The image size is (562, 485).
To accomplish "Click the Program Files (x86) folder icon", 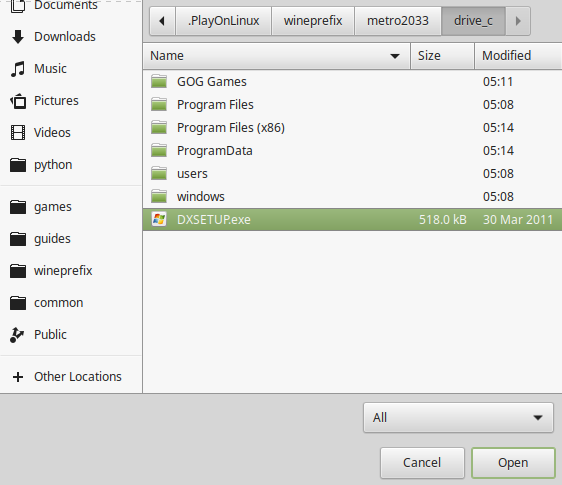I will point(159,127).
